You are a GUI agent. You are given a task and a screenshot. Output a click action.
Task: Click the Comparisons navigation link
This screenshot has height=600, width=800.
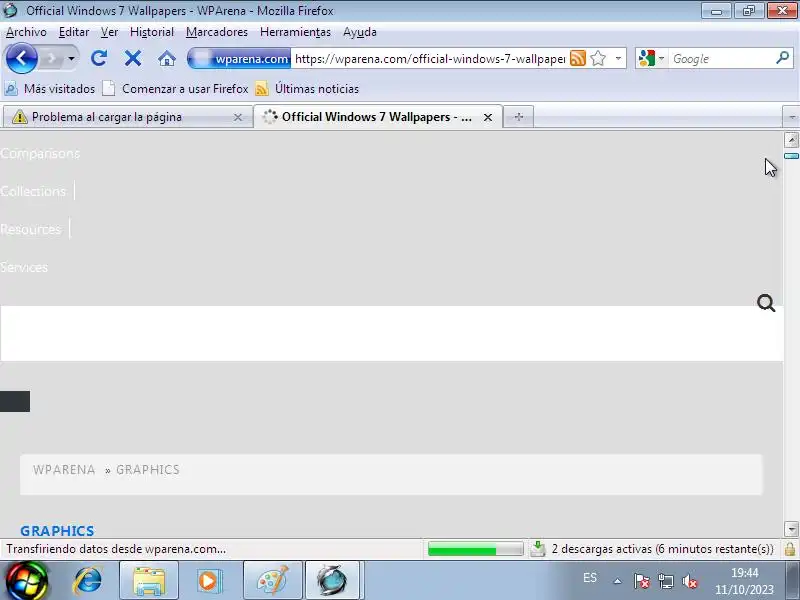tap(40, 154)
